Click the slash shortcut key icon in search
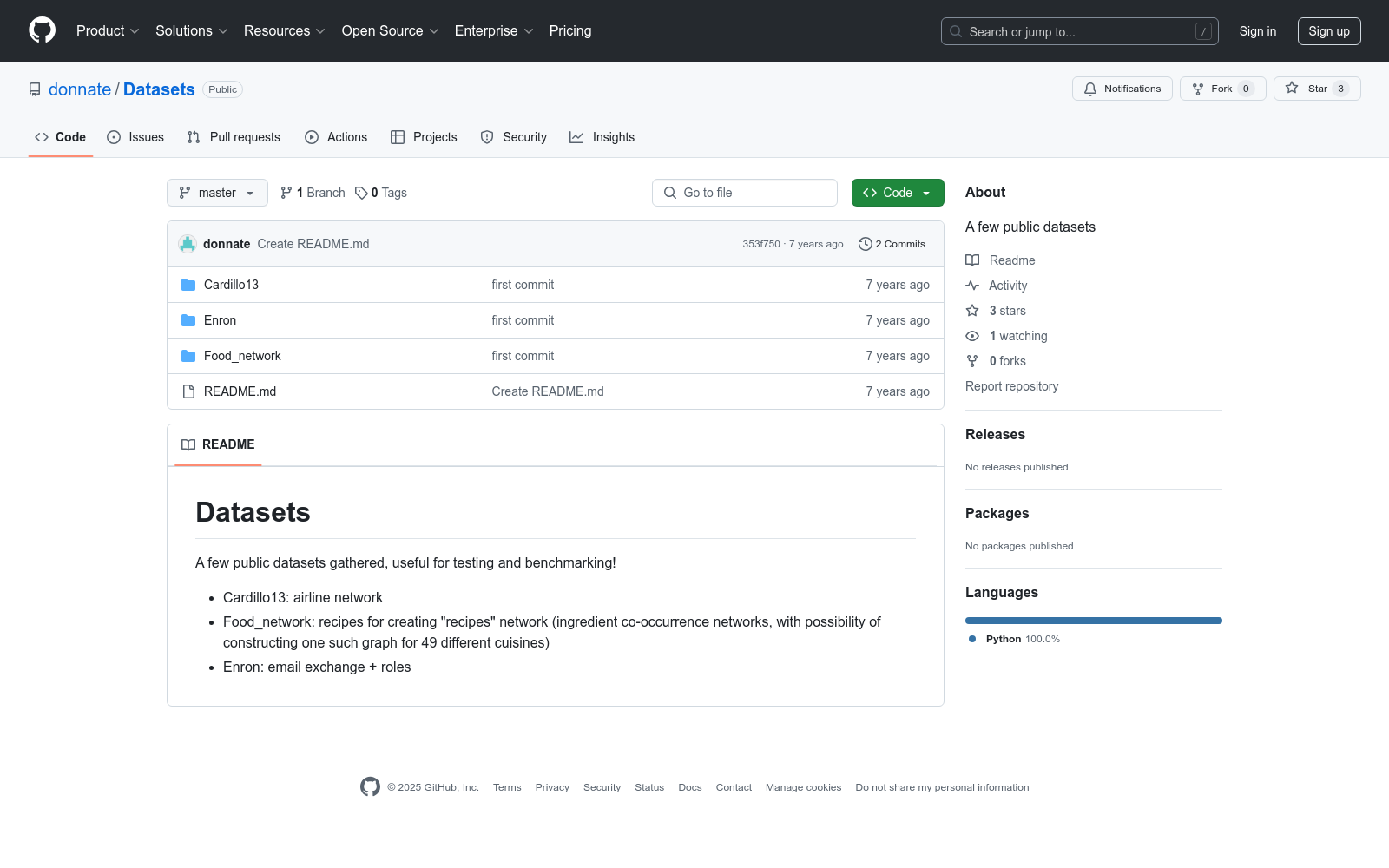This screenshot has width=1389, height=868. (1203, 31)
